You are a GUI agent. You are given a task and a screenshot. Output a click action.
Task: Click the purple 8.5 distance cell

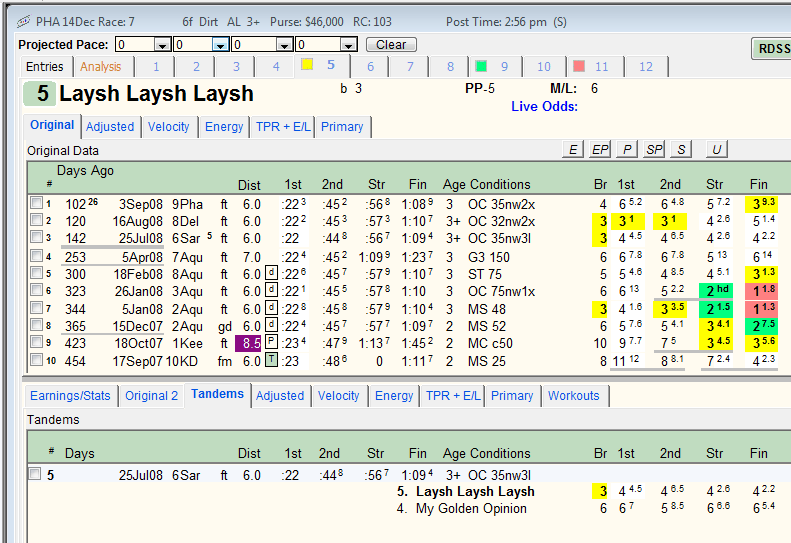pyautogui.click(x=249, y=343)
